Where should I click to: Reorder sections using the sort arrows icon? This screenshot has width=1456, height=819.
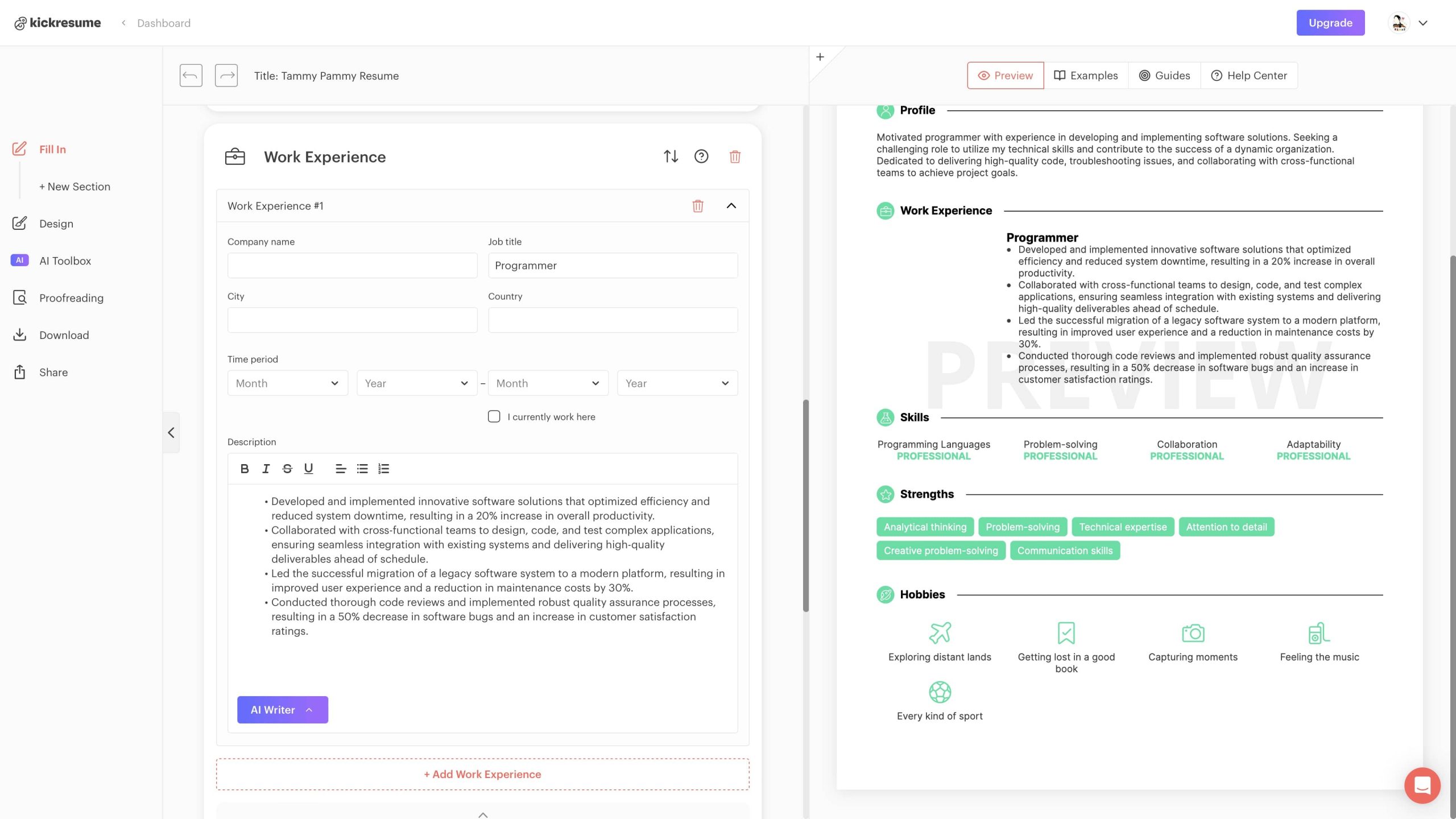click(x=671, y=156)
